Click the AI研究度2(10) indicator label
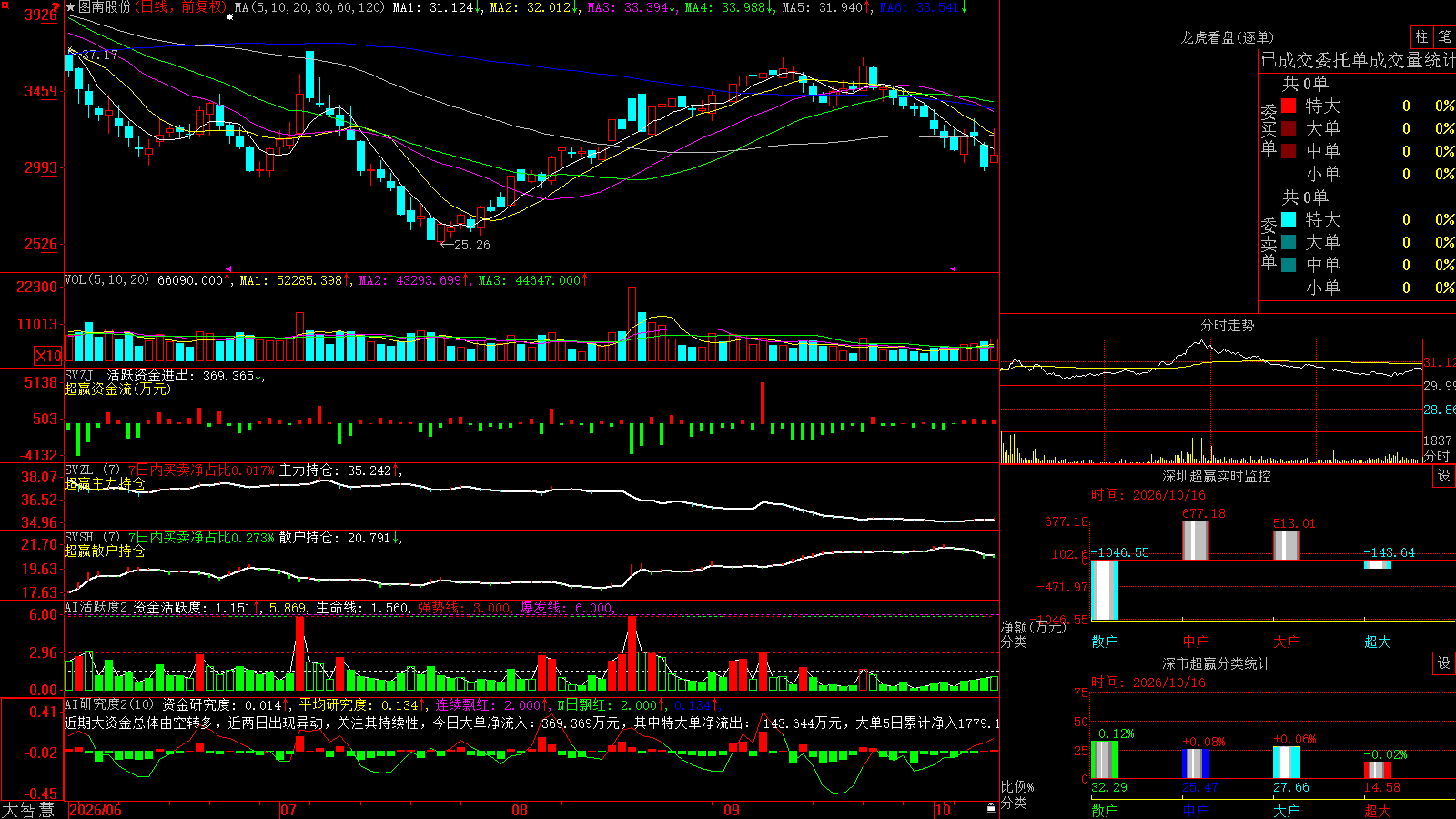The width and height of the screenshot is (1456, 819). click(110, 704)
